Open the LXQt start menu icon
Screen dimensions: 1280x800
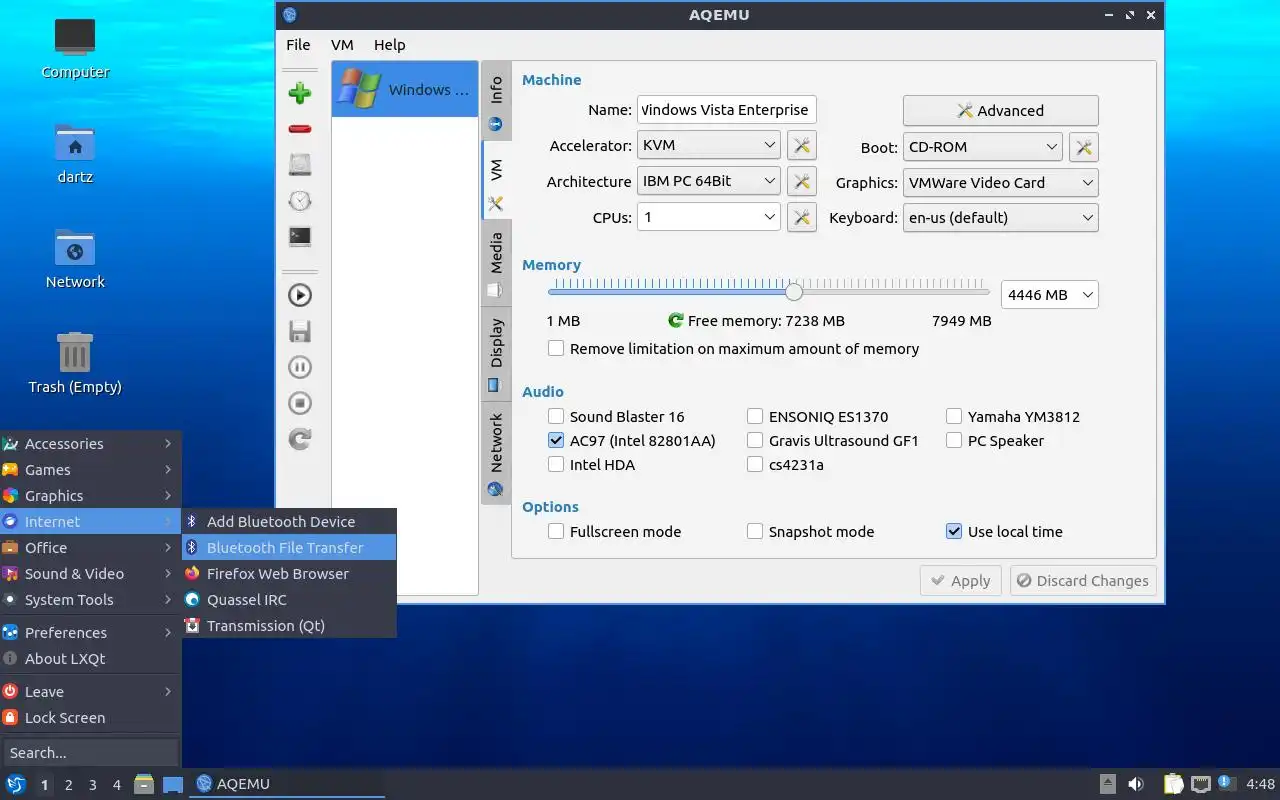coord(15,784)
